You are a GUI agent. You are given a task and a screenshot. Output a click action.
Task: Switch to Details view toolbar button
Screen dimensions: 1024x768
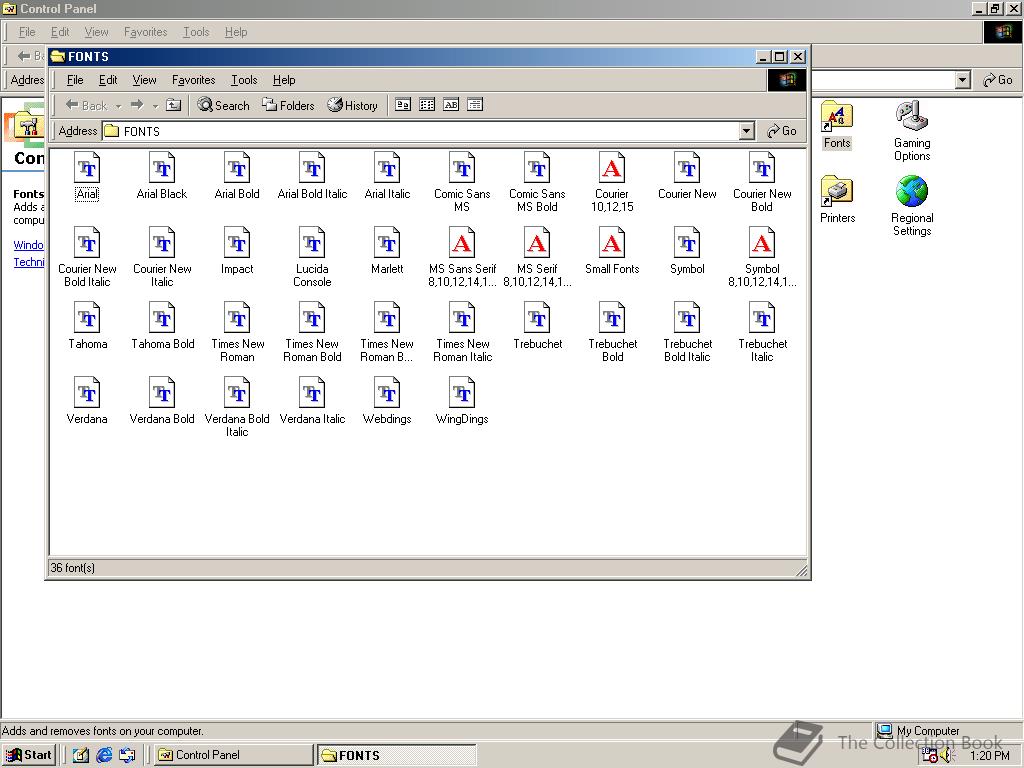[475, 104]
